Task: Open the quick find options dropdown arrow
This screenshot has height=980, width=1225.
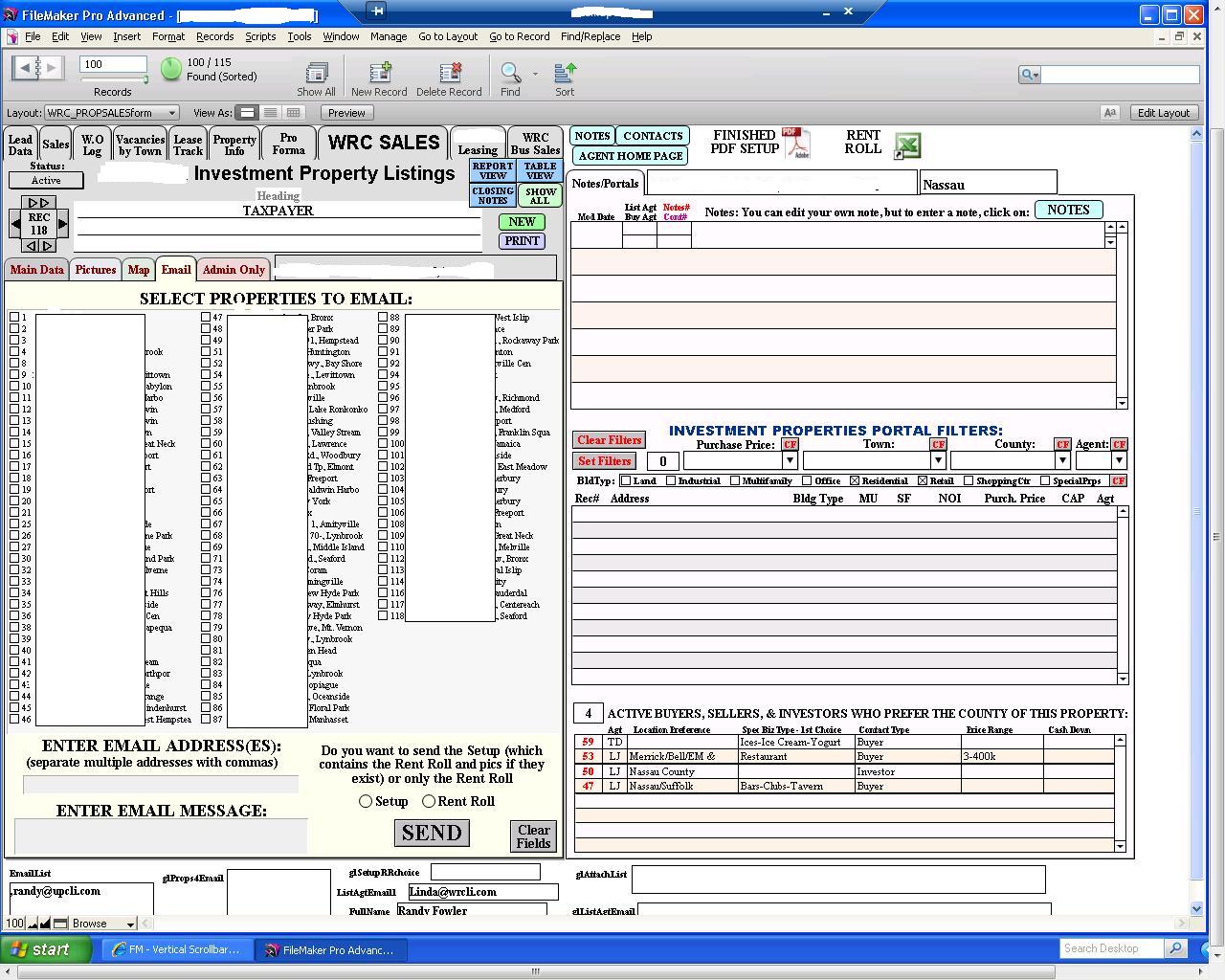Action: pyautogui.click(x=1035, y=76)
